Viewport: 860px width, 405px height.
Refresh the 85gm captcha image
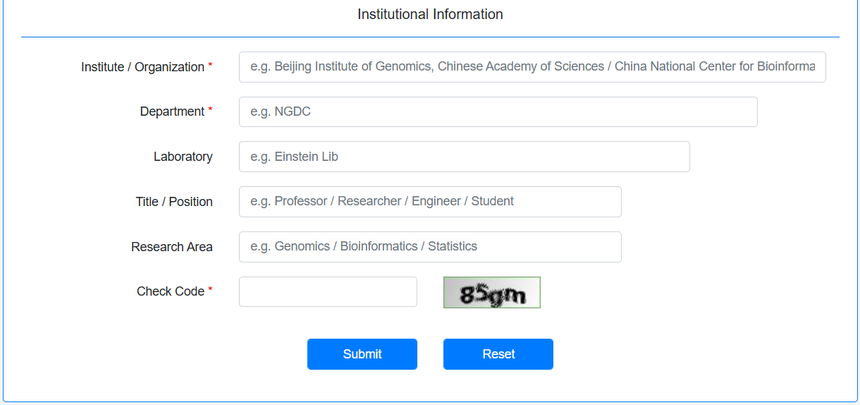(492, 293)
